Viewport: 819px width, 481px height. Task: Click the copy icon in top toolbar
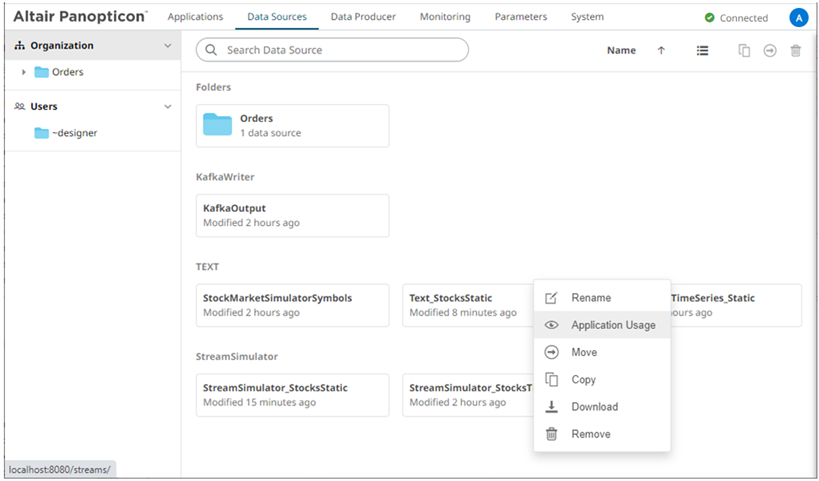[744, 51]
